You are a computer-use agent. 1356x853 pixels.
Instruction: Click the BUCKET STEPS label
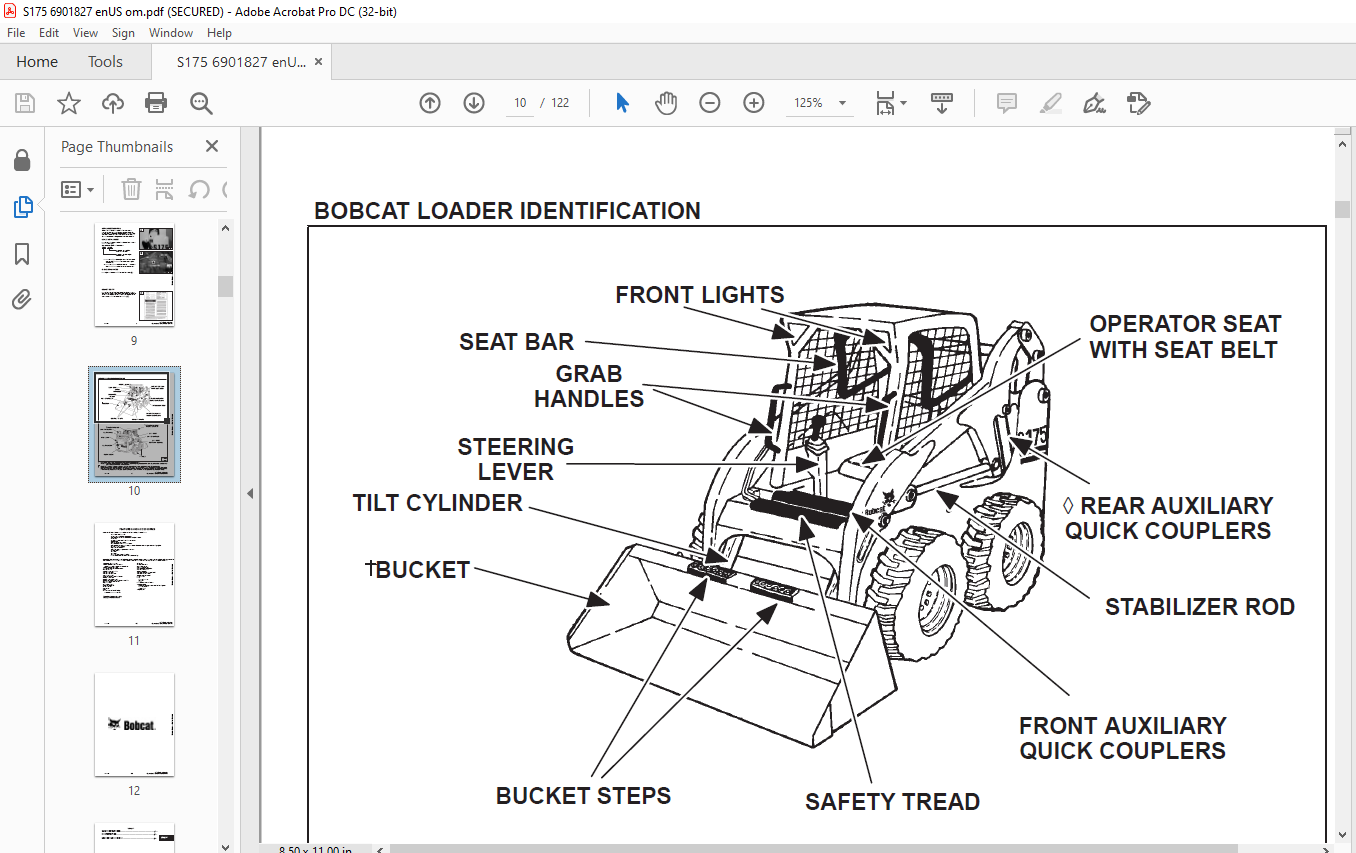pos(584,796)
